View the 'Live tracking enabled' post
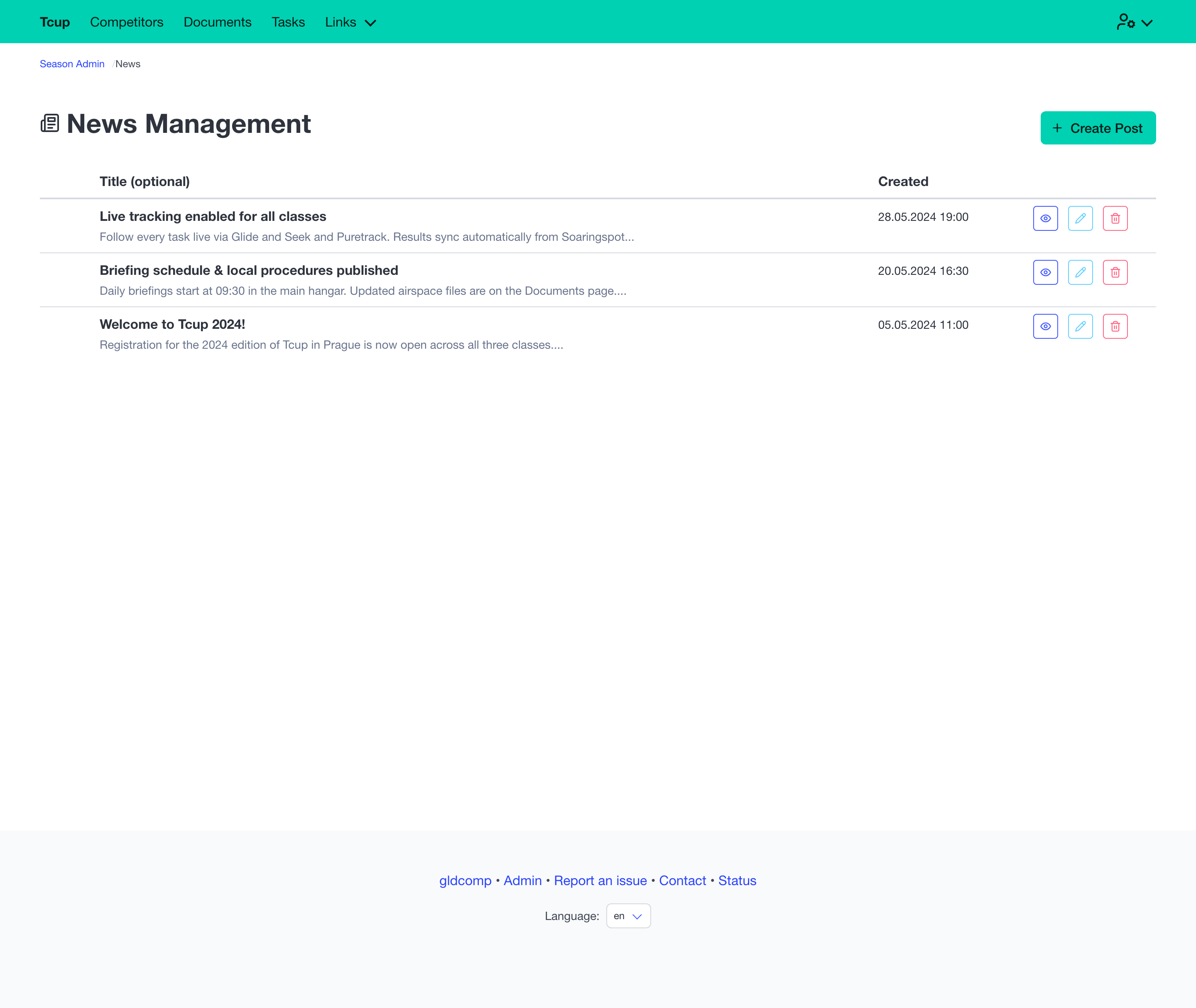This screenshot has width=1196, height=1008. tap(1045, 218)
